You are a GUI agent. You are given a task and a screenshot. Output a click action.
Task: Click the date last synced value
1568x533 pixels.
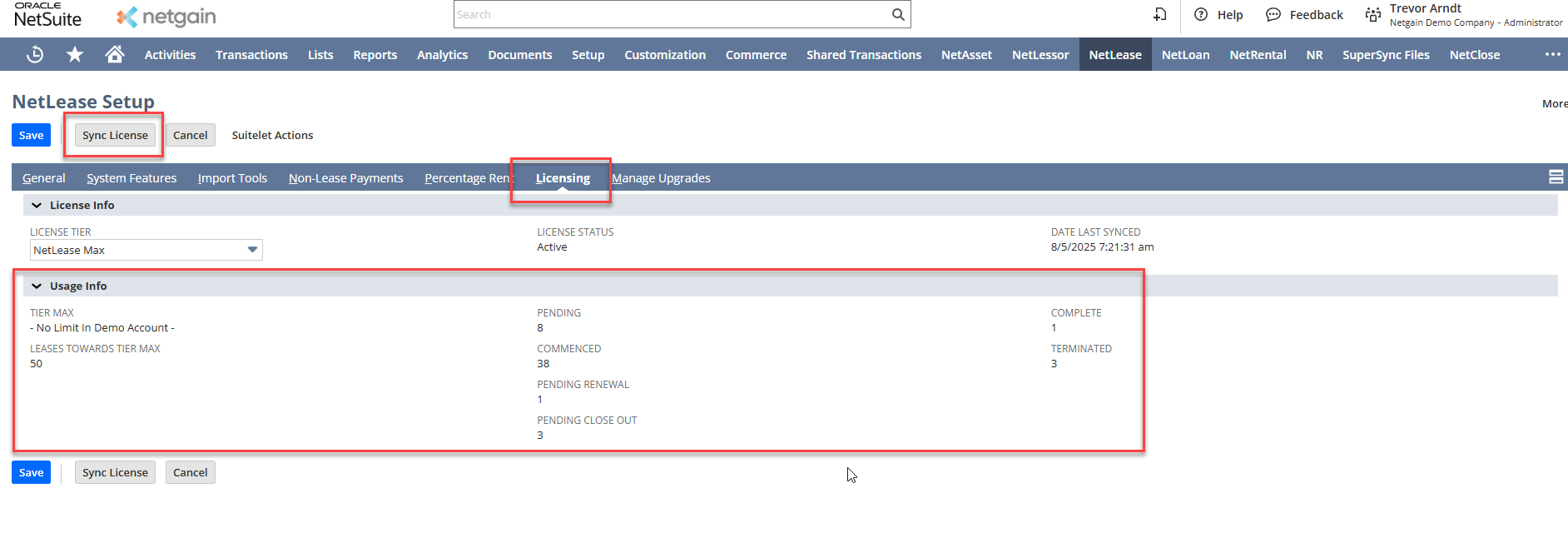coord(1102,247)
